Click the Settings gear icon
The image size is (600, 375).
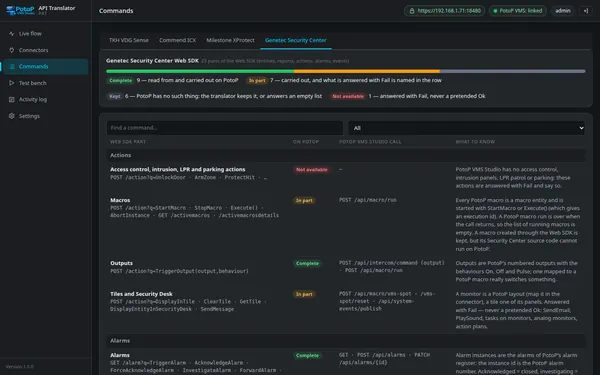pyautogui.click(x=11, y=116)
